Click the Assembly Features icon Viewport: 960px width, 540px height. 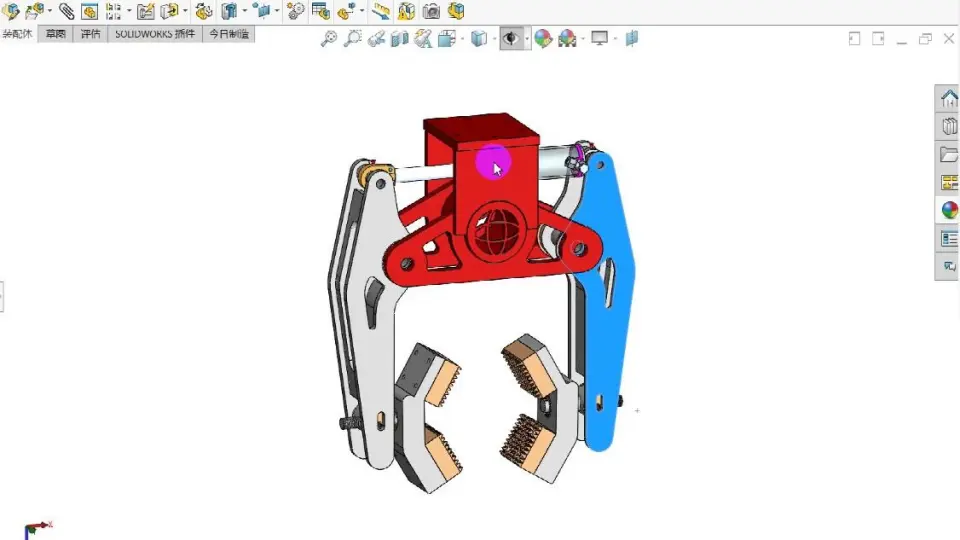pyautogui.click(x=229, y=10)
